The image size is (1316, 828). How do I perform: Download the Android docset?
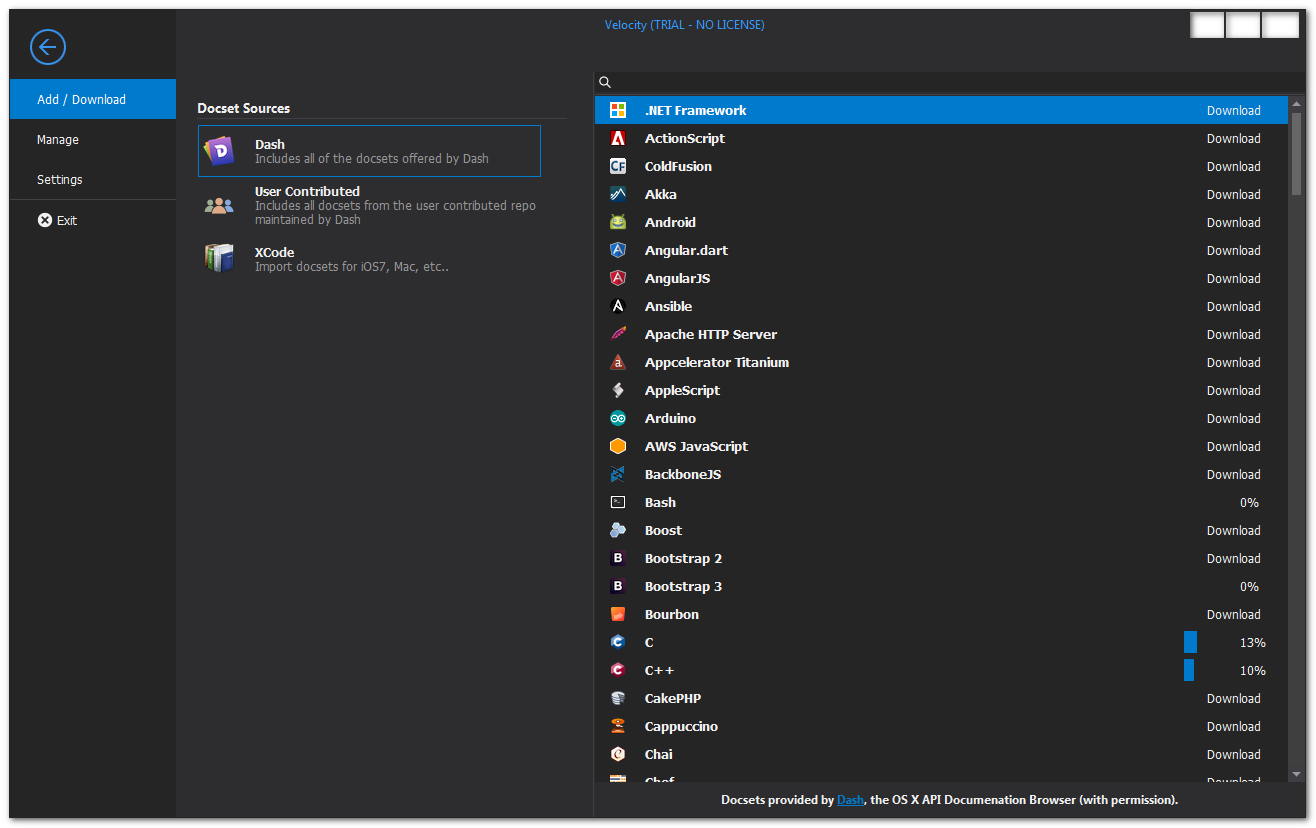pyautogui.click(x=1233, y=222)
